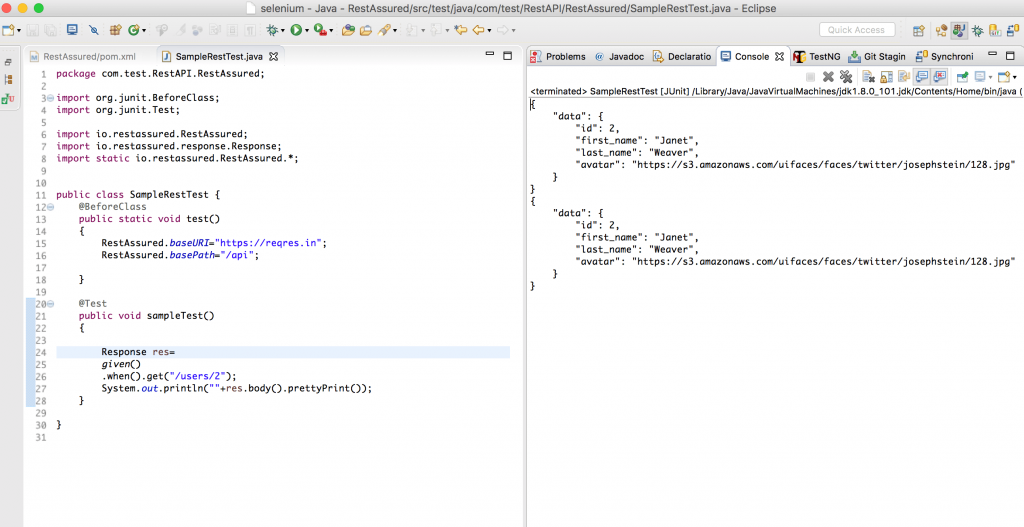Click the Clear Console icon

coord(869,77)
